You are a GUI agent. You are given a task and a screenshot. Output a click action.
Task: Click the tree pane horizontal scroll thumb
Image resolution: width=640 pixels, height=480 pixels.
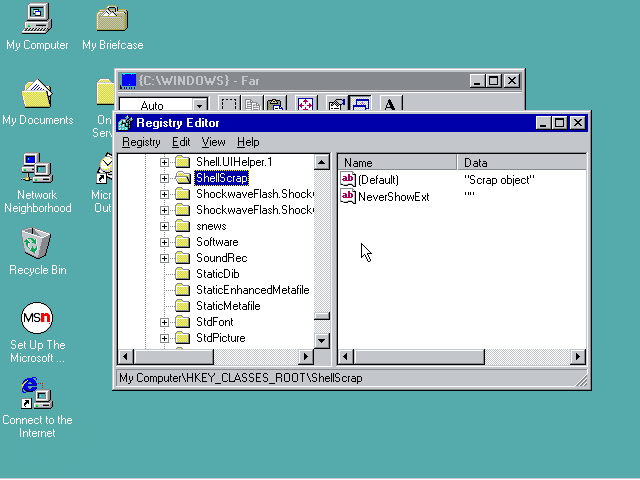pyautogui.click(x=174, y=357)
